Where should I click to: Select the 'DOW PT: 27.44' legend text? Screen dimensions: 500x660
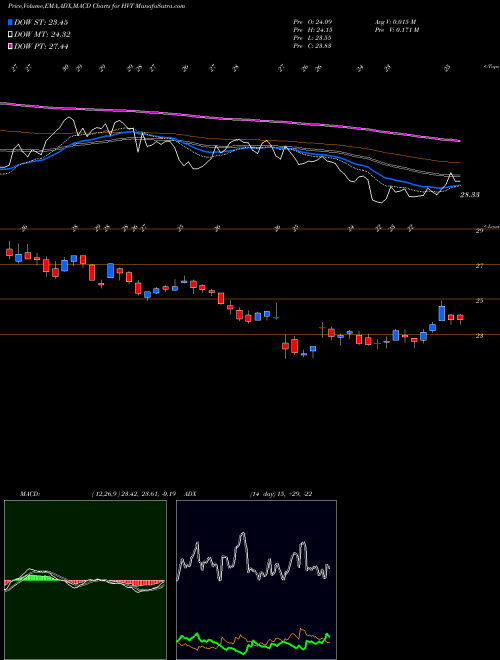[42, 46]
